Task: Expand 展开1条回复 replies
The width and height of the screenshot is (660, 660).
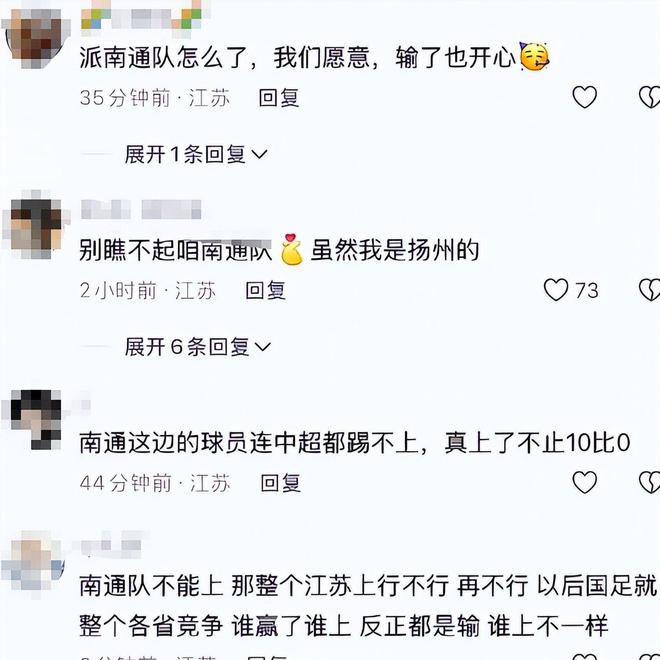Action: tap(196, 154)
